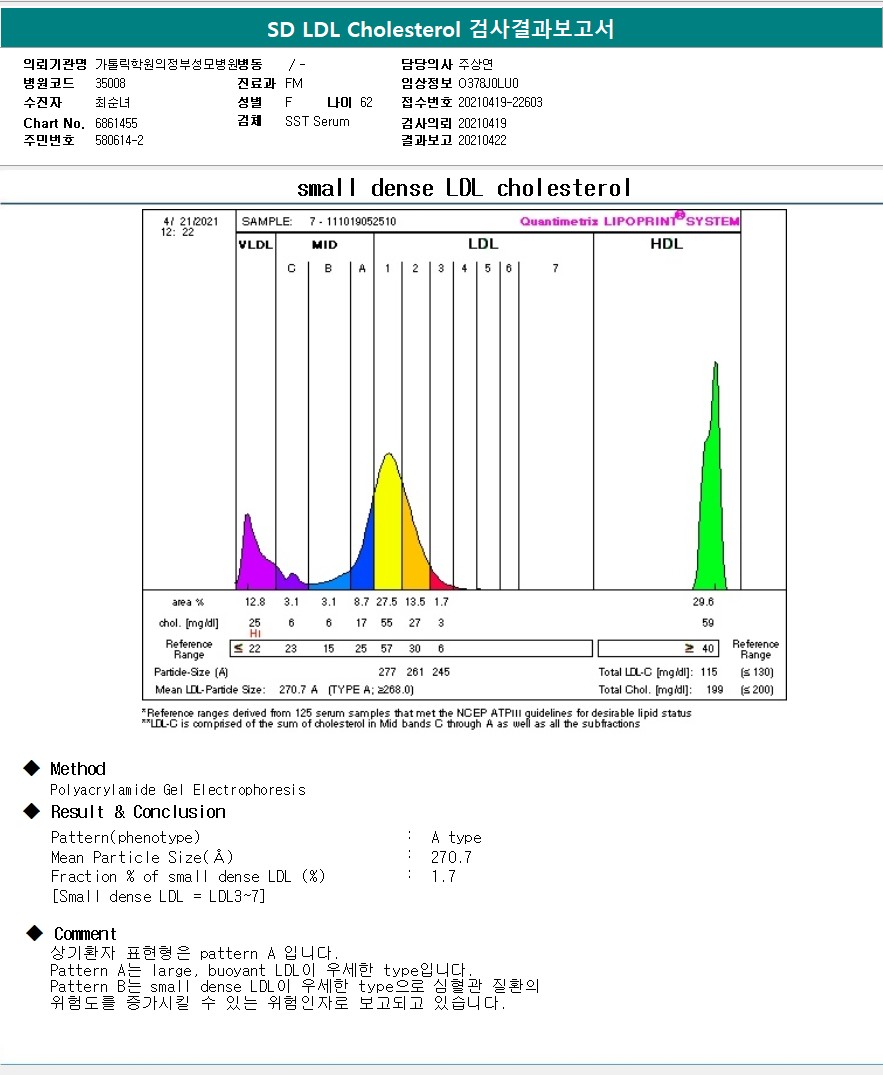Screen dimensions: 883x1075
Task: Select the 'Result & Conclusion' heading
Action: click(x=138, y=812)
